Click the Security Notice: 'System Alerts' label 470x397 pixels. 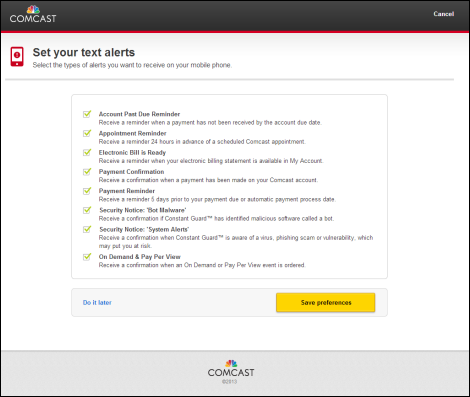pyautogui.click(x=144, y=229)
